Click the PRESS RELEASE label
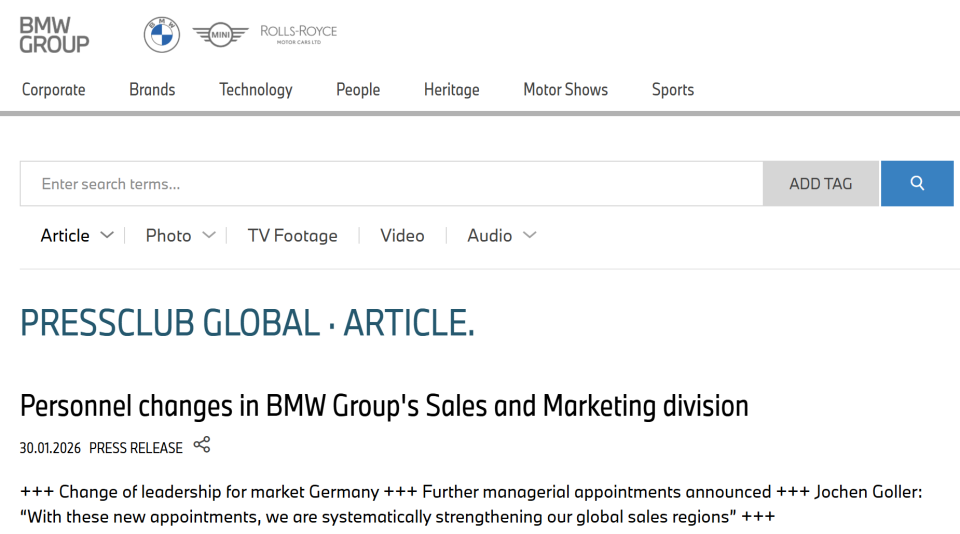Image resolution: width=960 pixels, height=534 pixels. pyautogui.click(x=136, y=448)
